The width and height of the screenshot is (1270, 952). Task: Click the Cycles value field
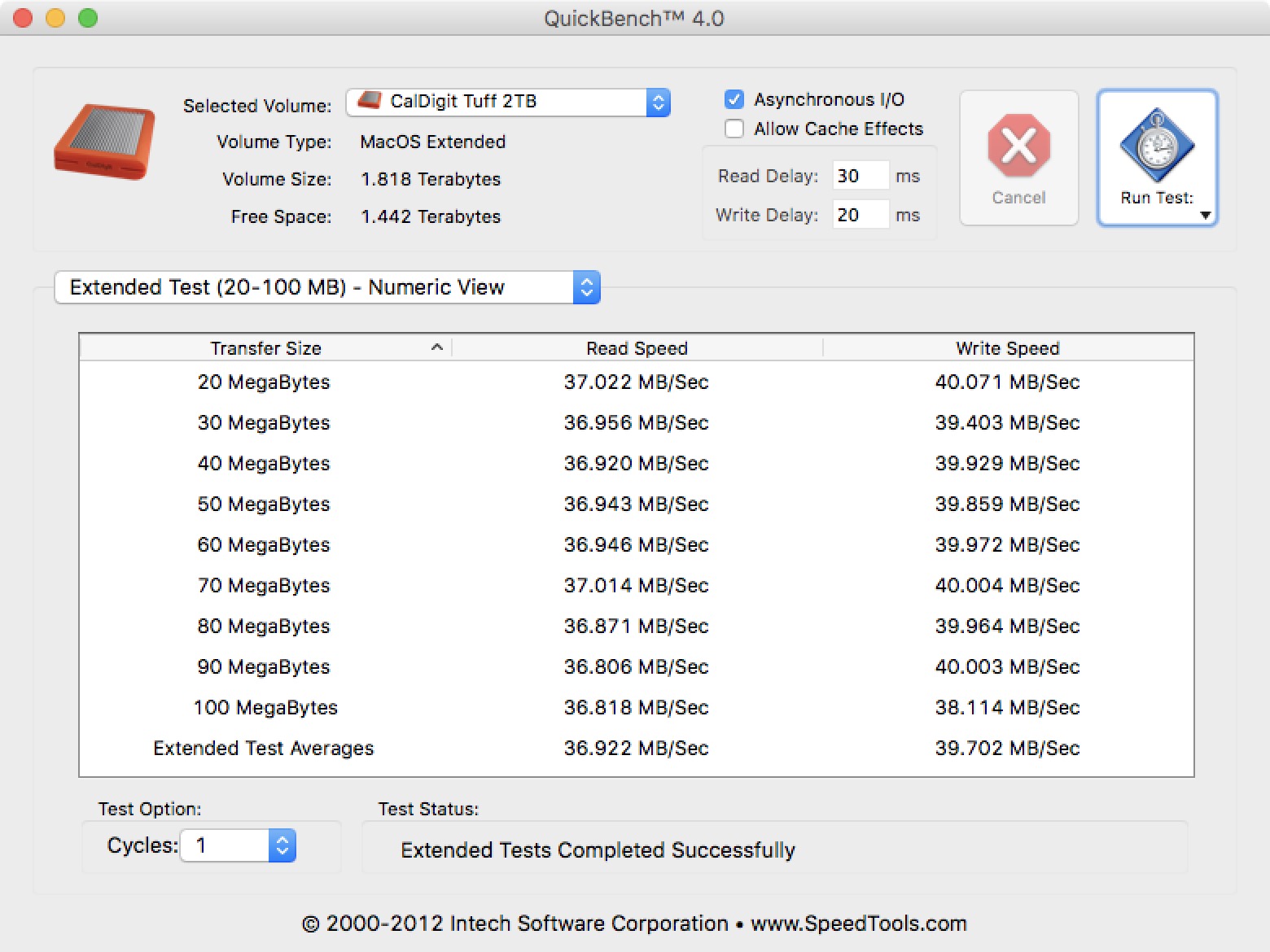[225, 845]
